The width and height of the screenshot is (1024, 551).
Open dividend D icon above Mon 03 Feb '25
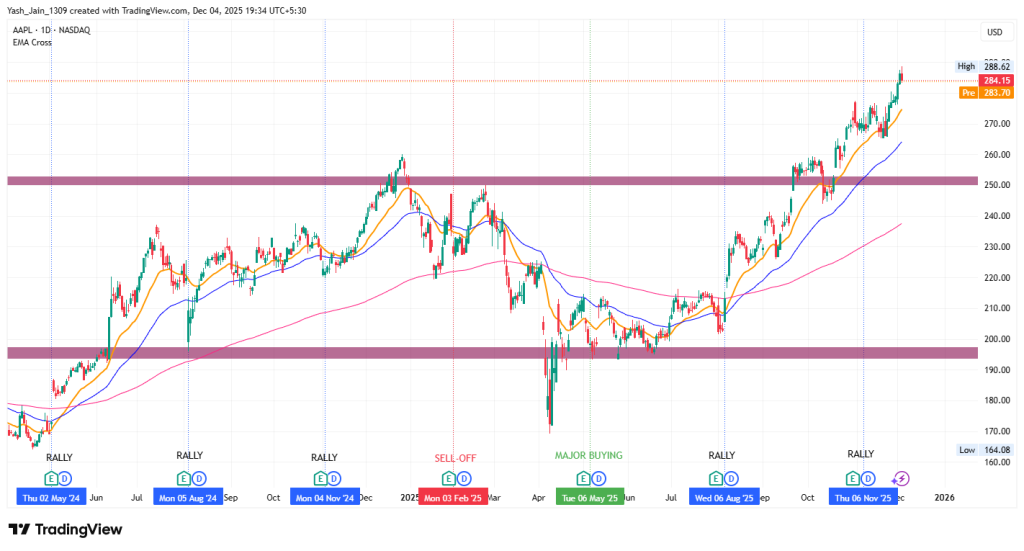tap(463, 479)
